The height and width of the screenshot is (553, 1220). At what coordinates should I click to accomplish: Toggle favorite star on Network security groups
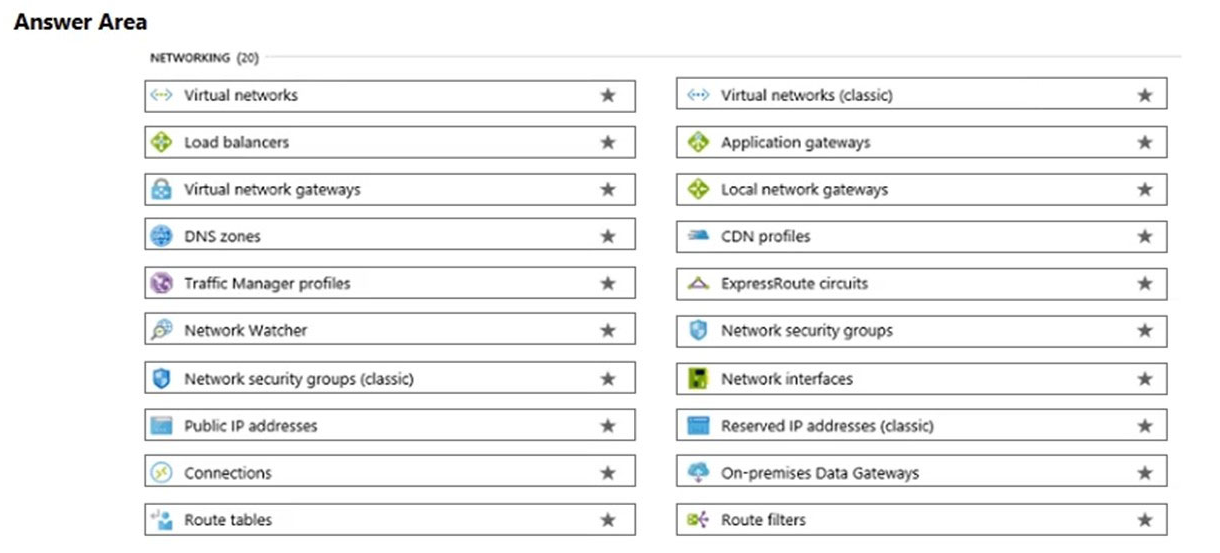[x=1145, y=331]
